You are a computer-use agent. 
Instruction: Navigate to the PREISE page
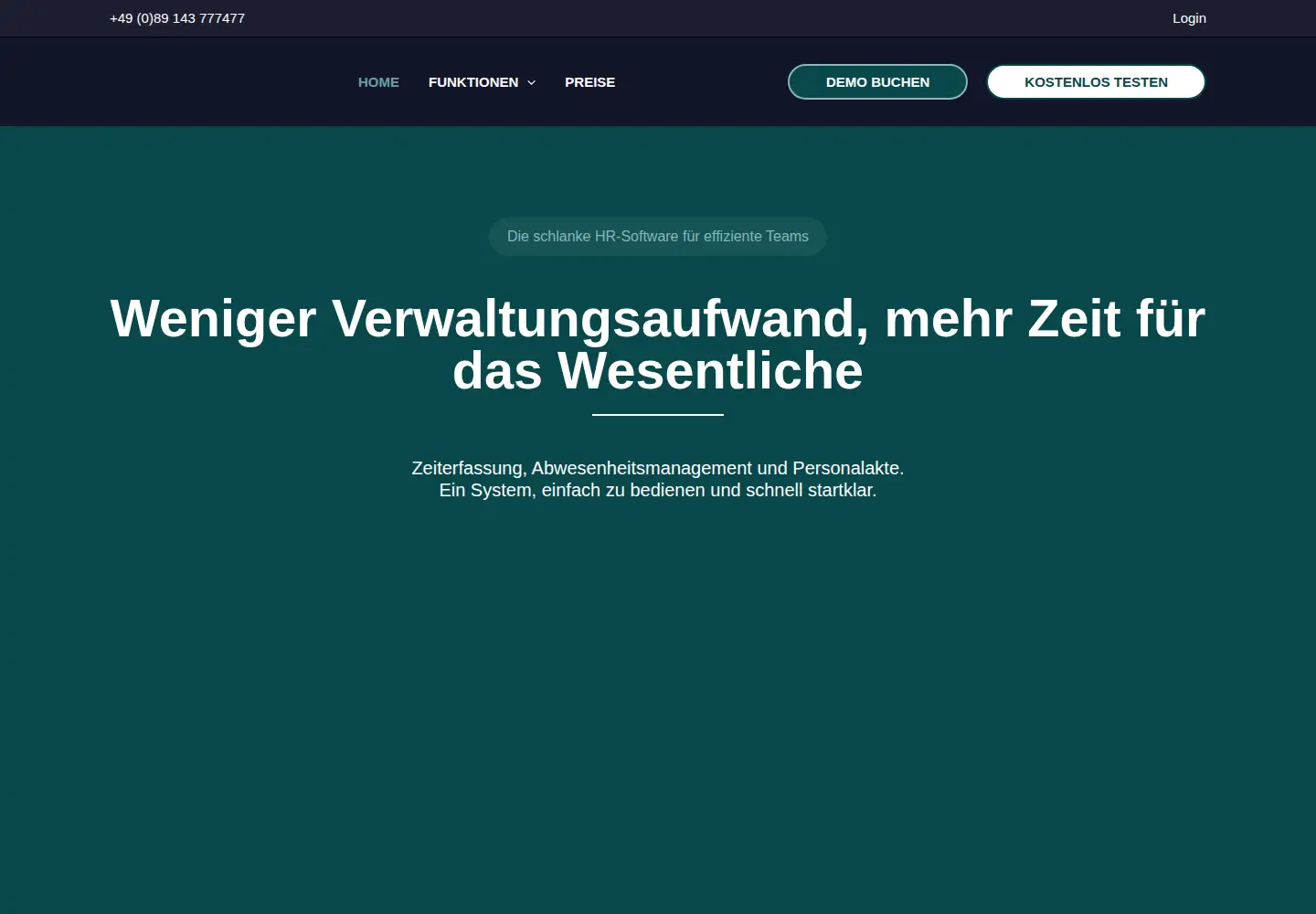589,82
